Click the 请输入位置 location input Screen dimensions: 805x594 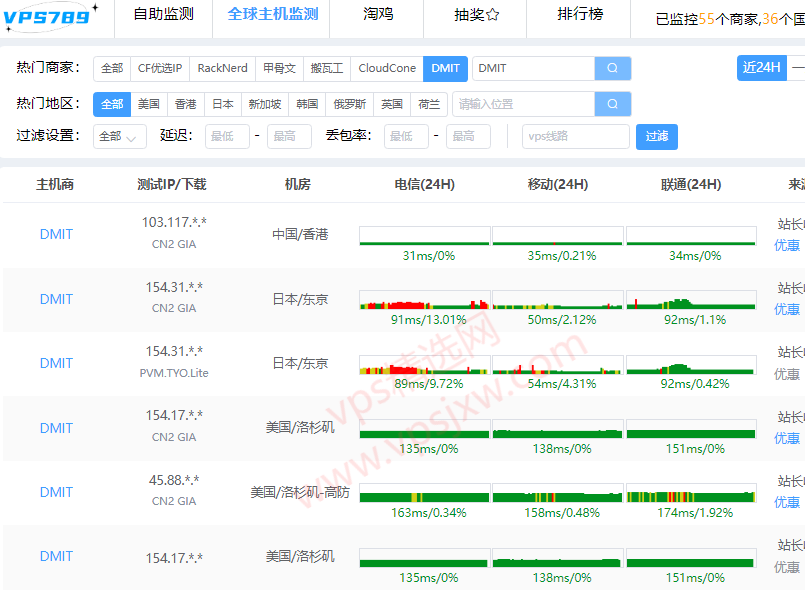coord(524,104)
